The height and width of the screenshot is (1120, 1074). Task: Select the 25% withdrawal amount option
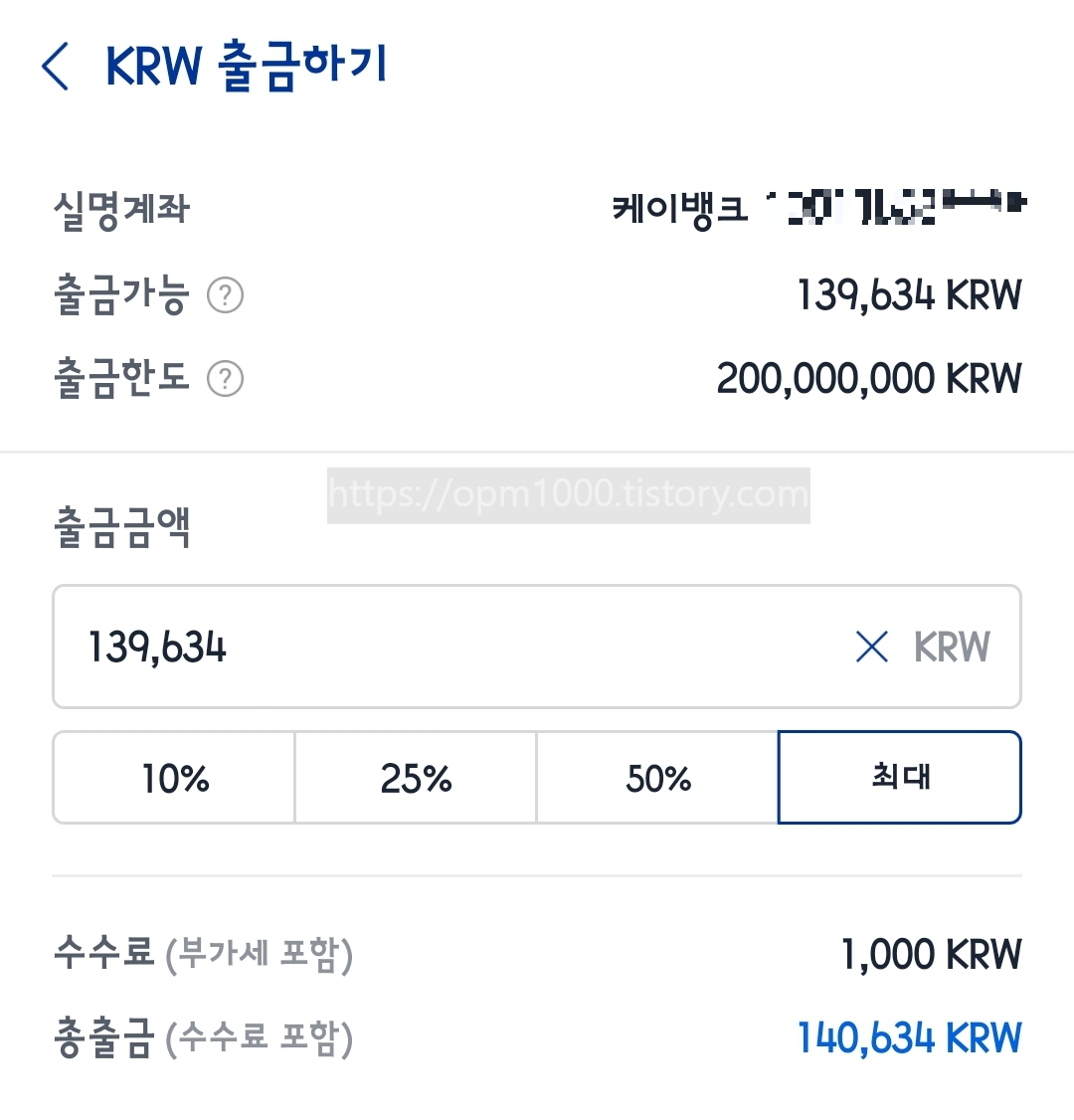click(415, 778)
